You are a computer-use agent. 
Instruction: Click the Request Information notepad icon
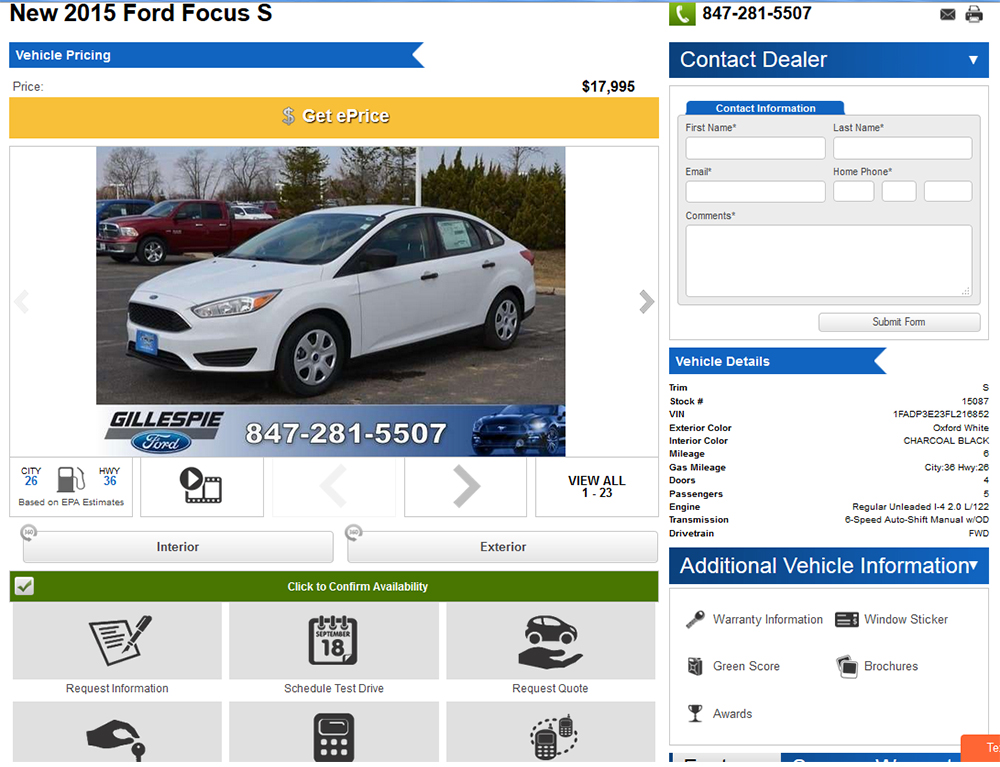(119, 640)
